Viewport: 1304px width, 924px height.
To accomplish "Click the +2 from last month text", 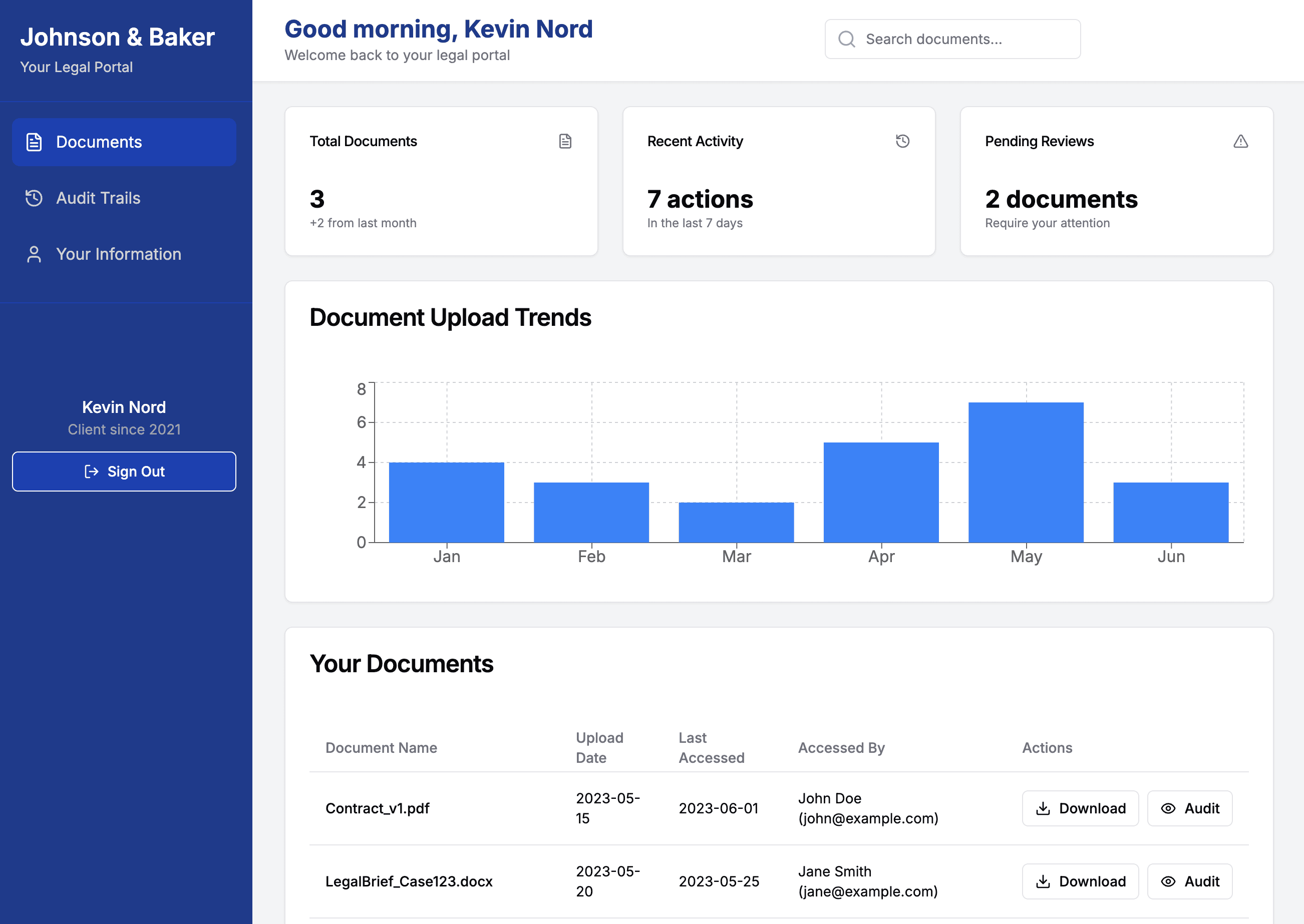I will pos(363,223).
